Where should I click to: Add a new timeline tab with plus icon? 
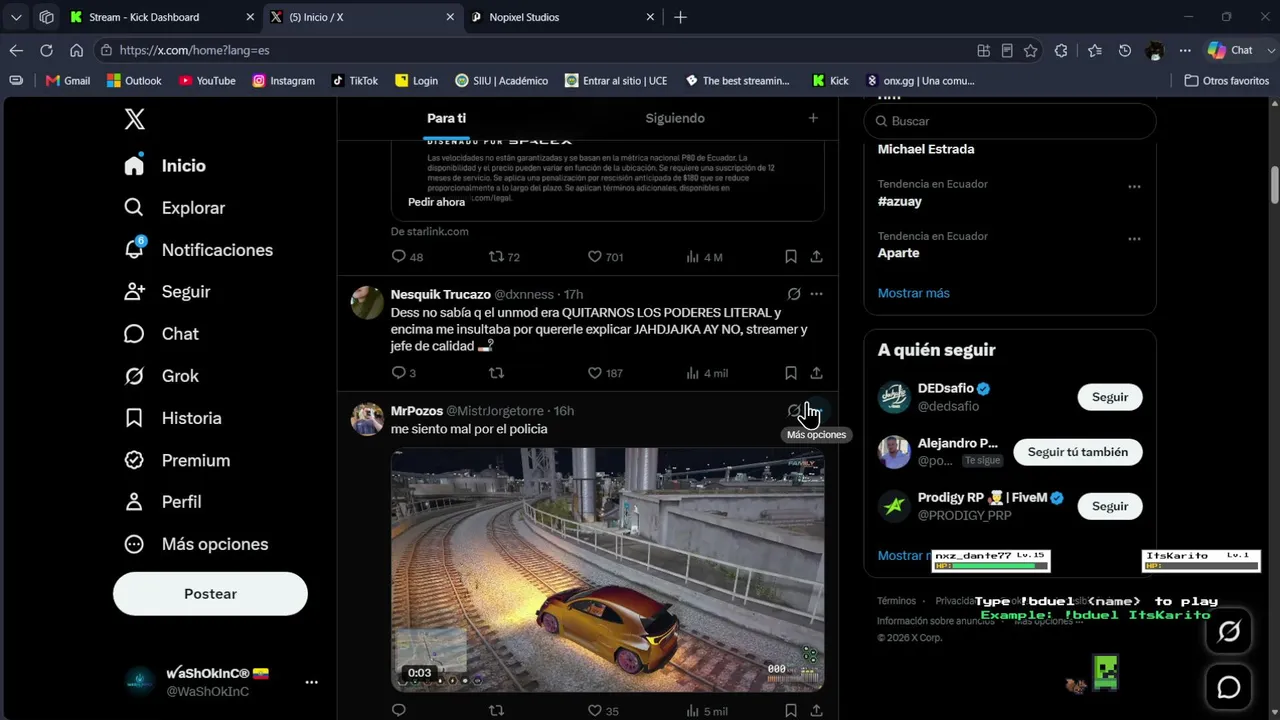pyautogui.click(x=813, y=118)
